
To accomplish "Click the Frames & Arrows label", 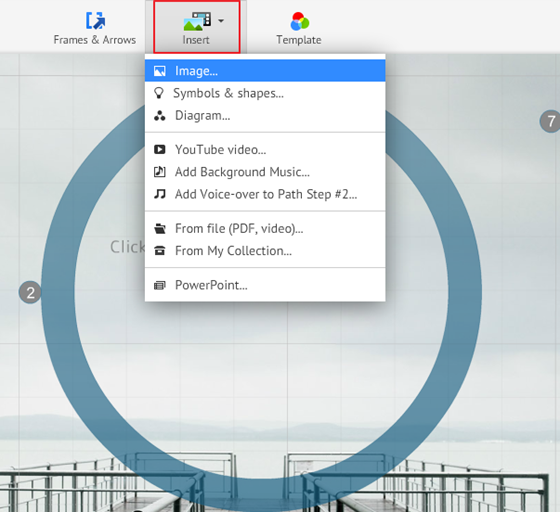I will click(95, 40).
